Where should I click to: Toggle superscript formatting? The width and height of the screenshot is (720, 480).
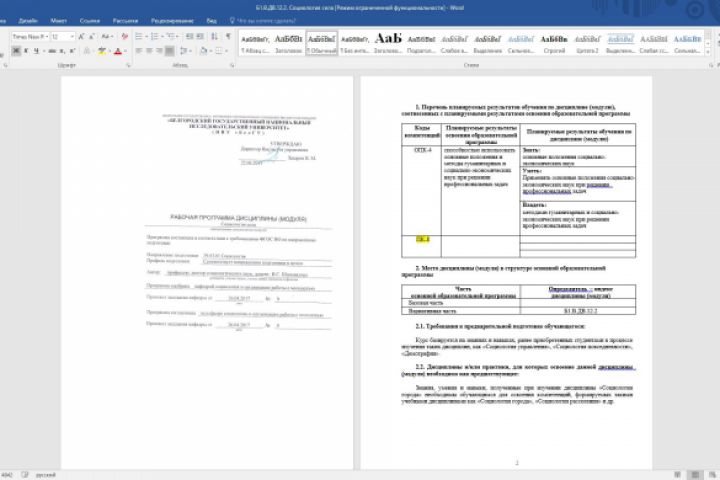click(x=72, y=51)
